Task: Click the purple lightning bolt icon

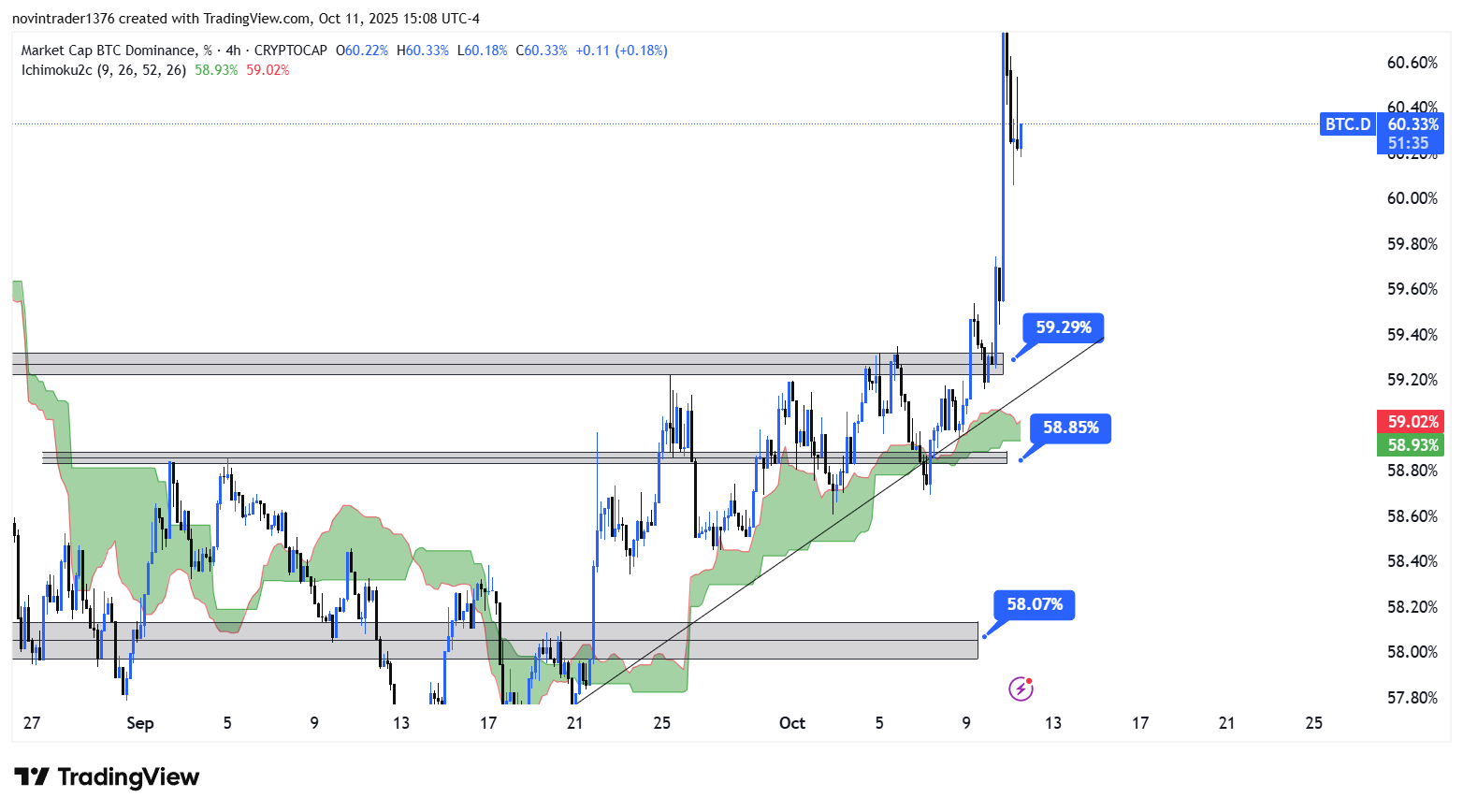Action: point(1021,689)
